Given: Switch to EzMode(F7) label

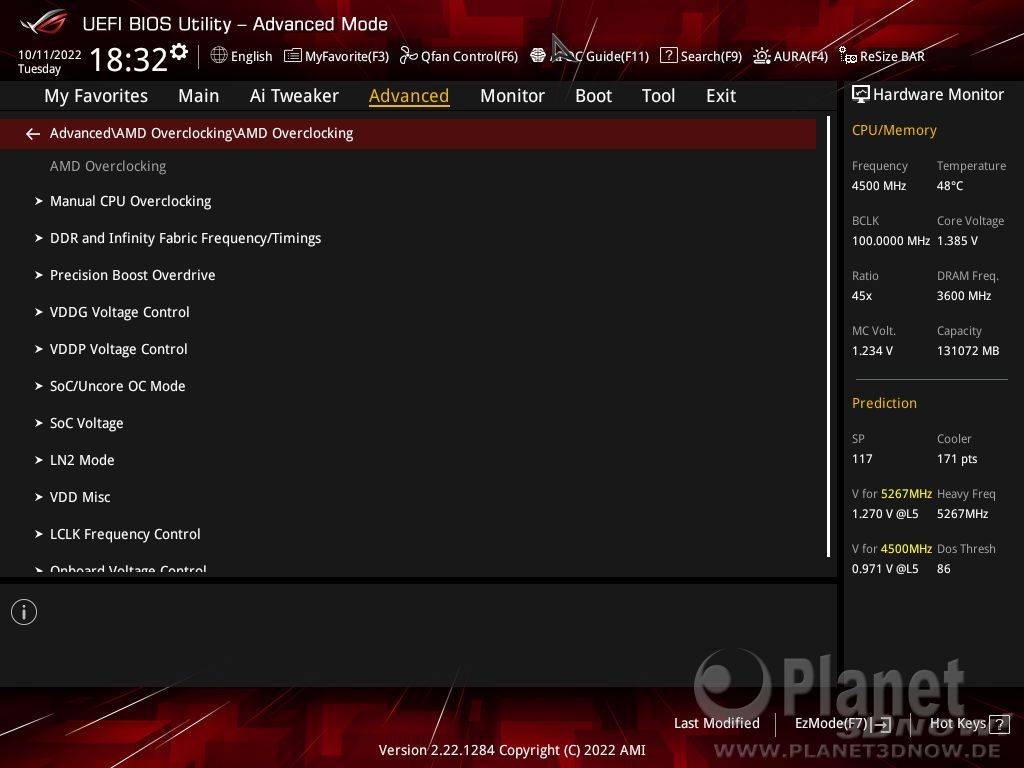Looking at the screenshot, I should 831,724.
